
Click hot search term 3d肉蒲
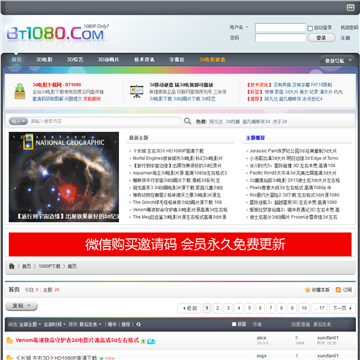[233, 121]
